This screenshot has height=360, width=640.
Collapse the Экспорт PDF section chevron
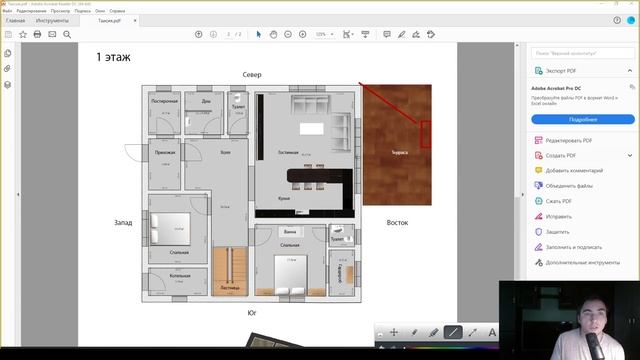tap(630, 71)
